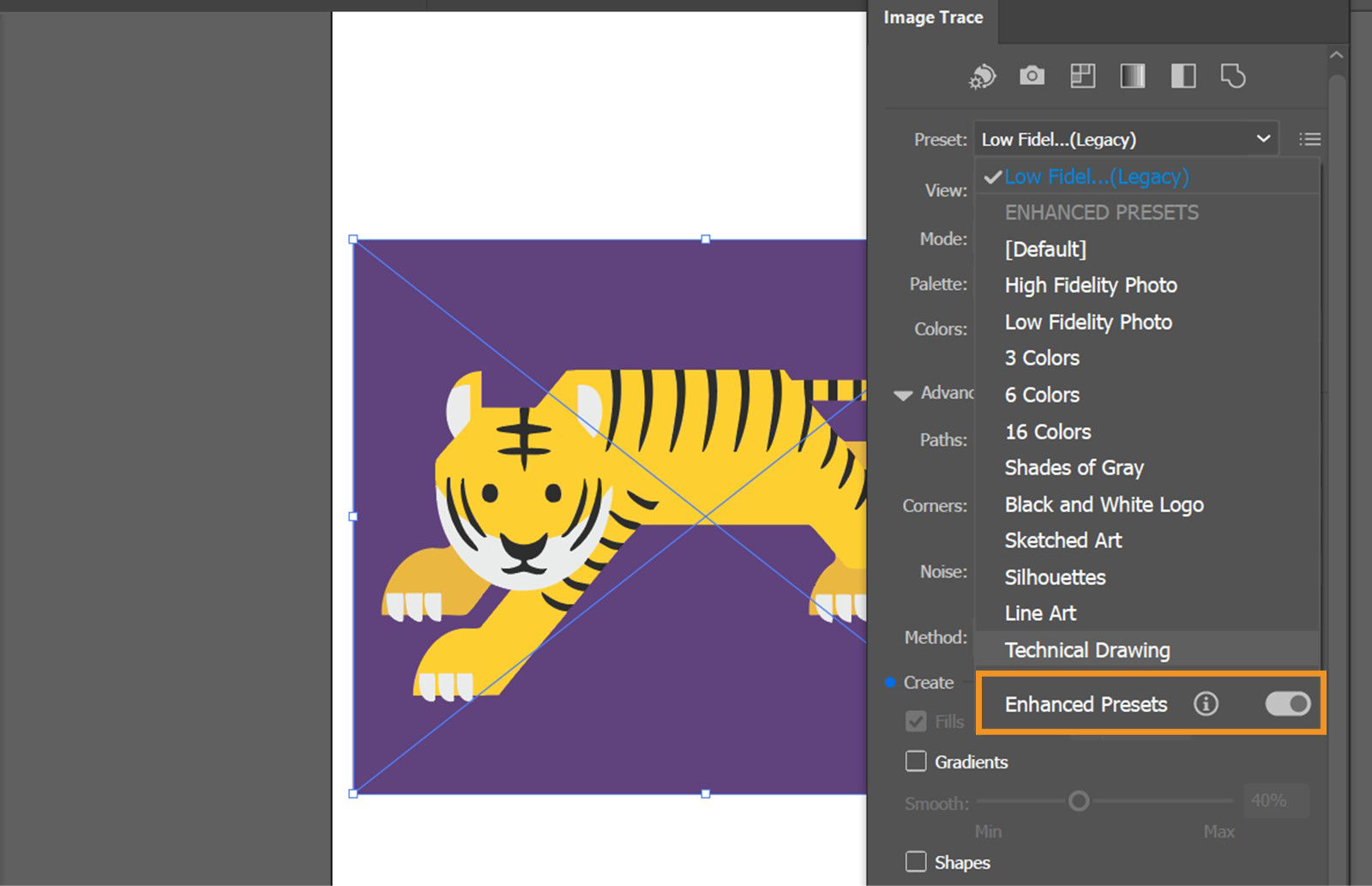Switch to the Image Trace tab
This screenshot has height=886, width=1372.
[933, 17]
